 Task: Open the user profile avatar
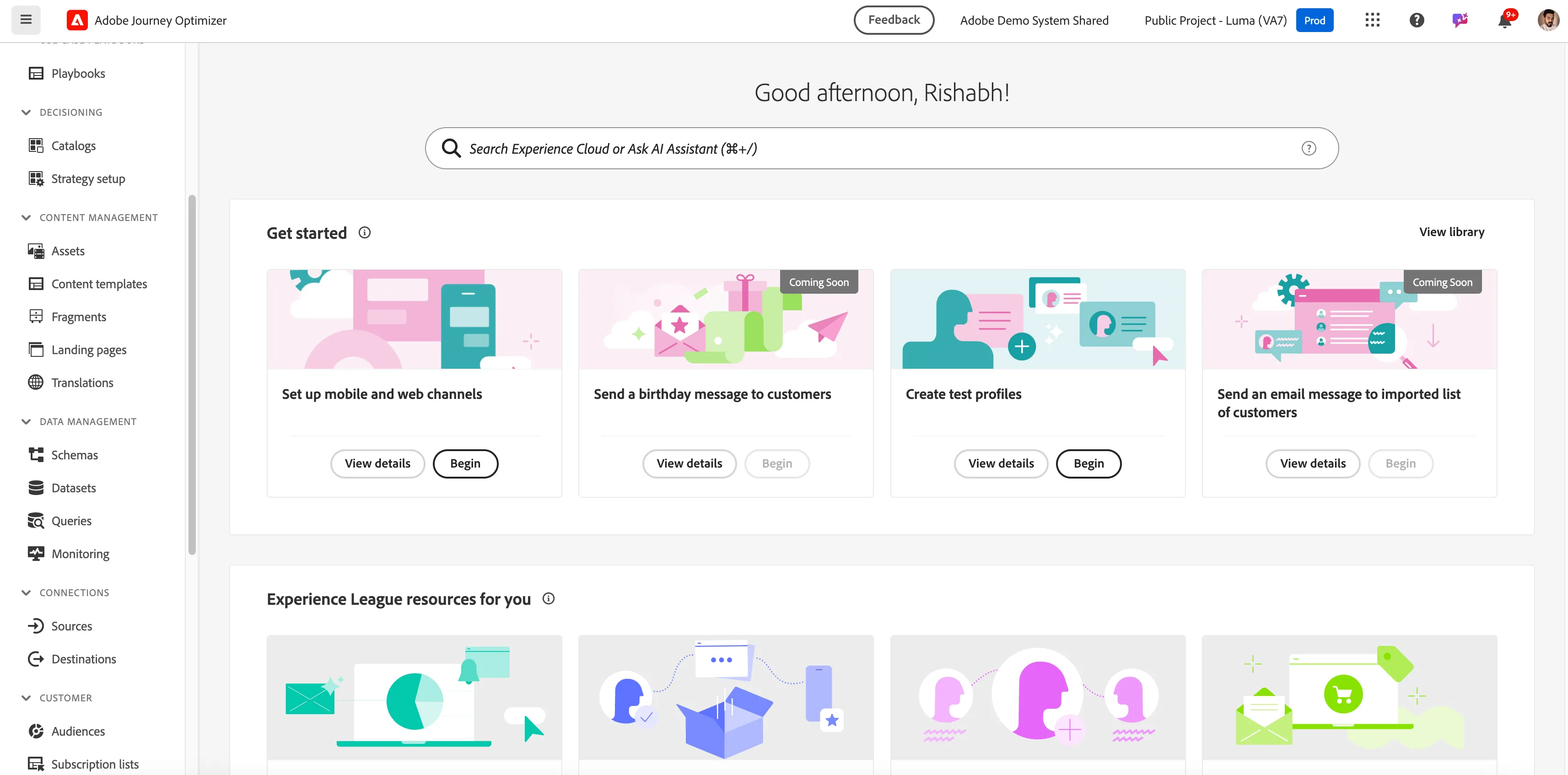1548,20
